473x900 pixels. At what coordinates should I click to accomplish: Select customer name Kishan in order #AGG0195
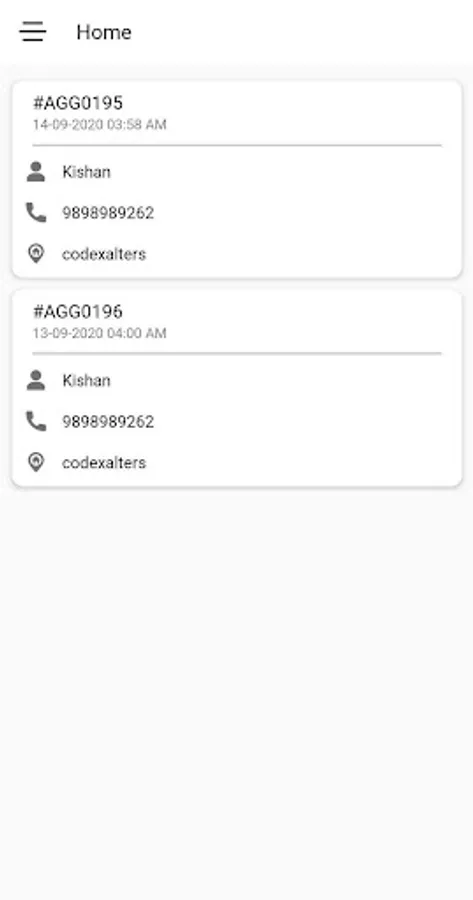tap(86, 172)
